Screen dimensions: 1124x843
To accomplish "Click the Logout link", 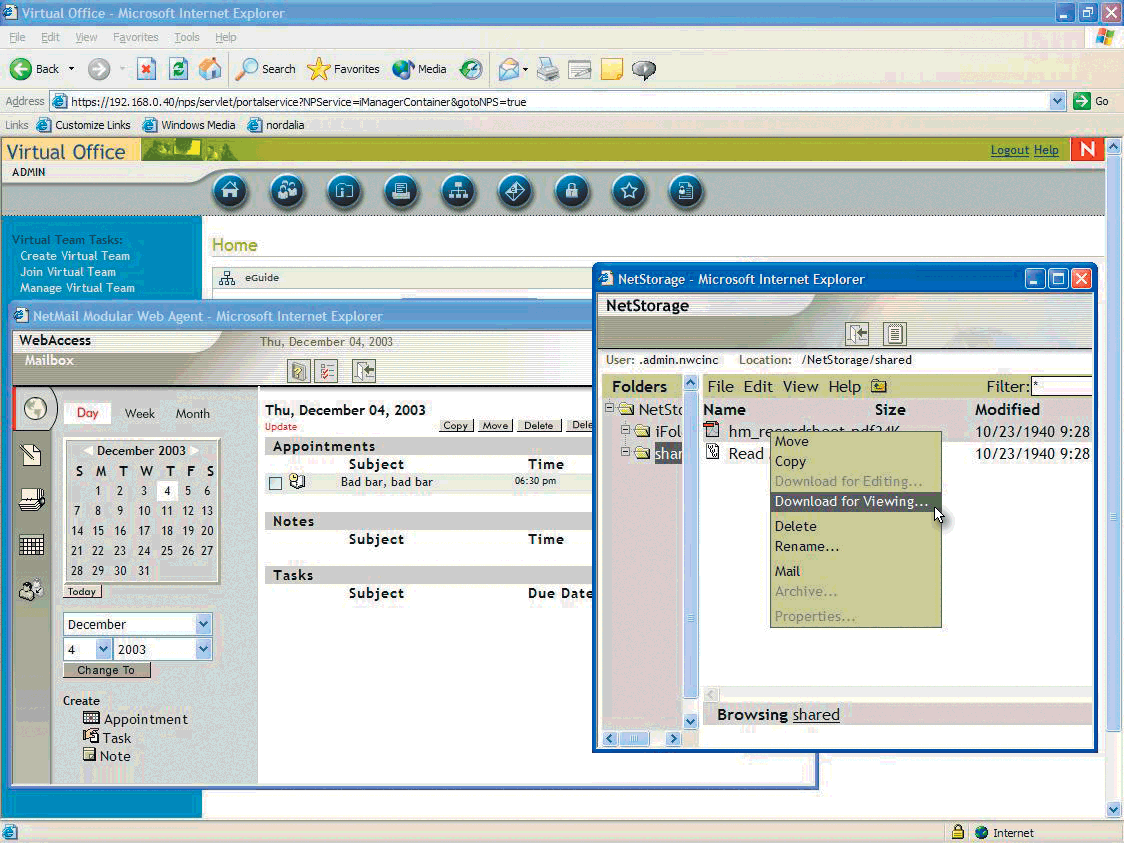I will pos(1009,150).
